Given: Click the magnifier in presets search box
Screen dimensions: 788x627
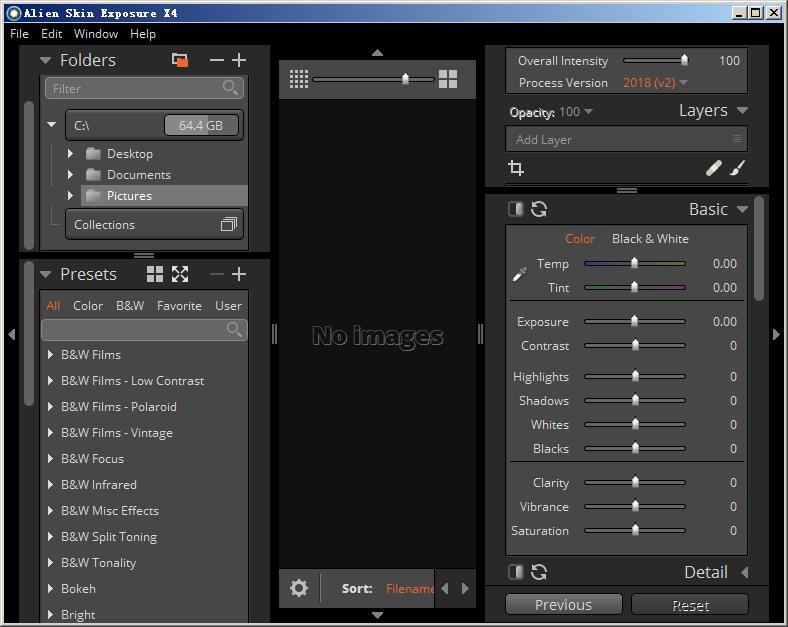Looking at the screenshot, I should pos(234,330).
